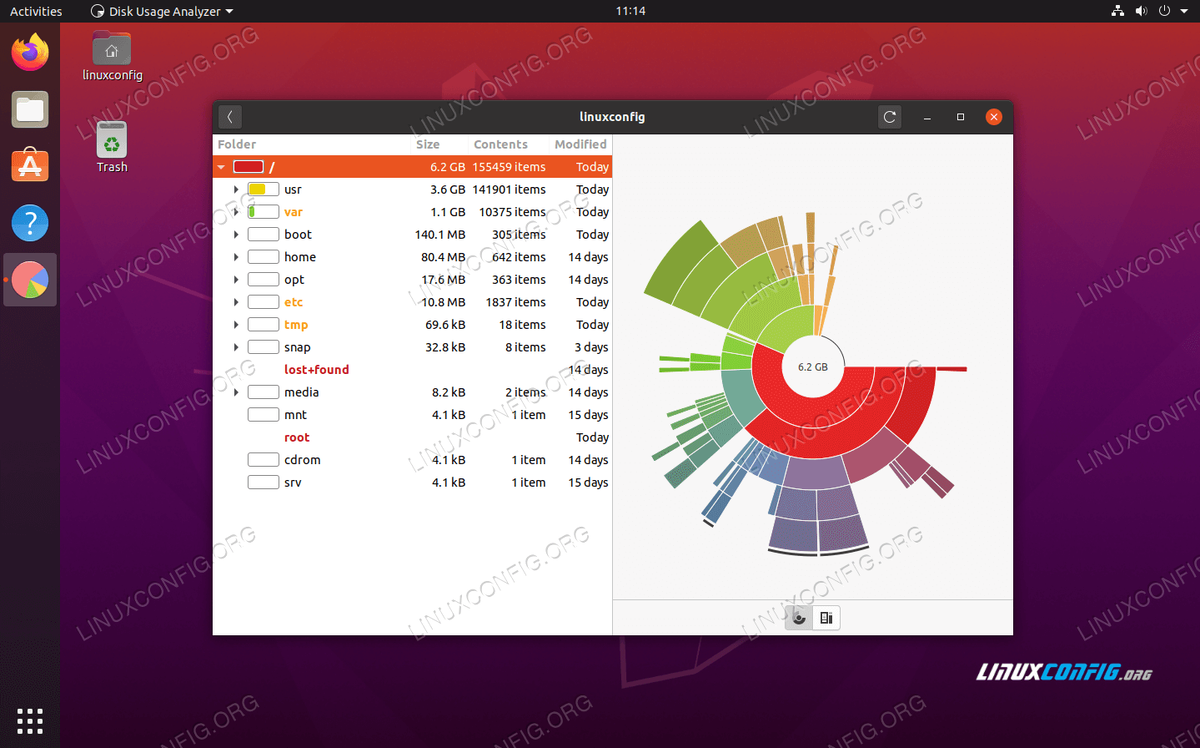Sort by the Modified column header

click(x=581, y=144)
